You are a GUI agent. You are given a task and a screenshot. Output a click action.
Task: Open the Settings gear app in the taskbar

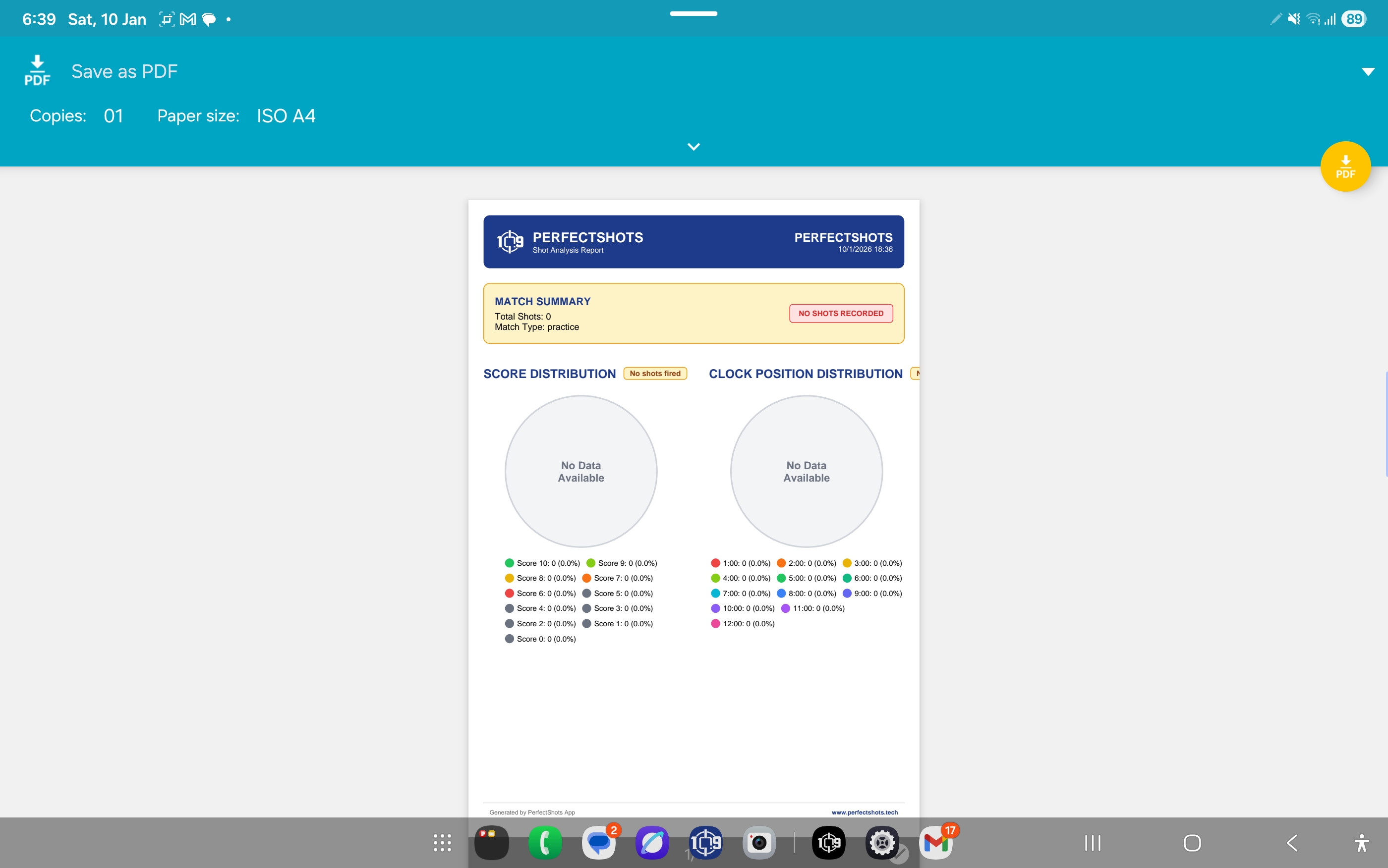click(881, 842)
